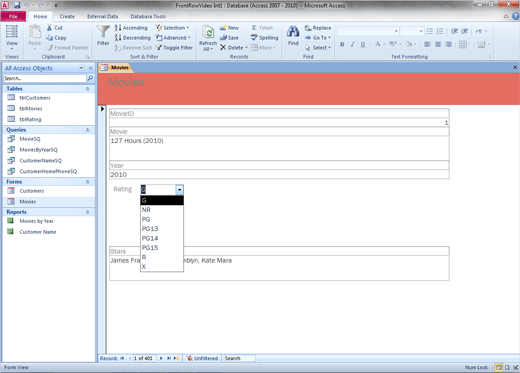Click Replace in Find group
The width and height of the screenshot is (520, 373).
tap(318, 28)
